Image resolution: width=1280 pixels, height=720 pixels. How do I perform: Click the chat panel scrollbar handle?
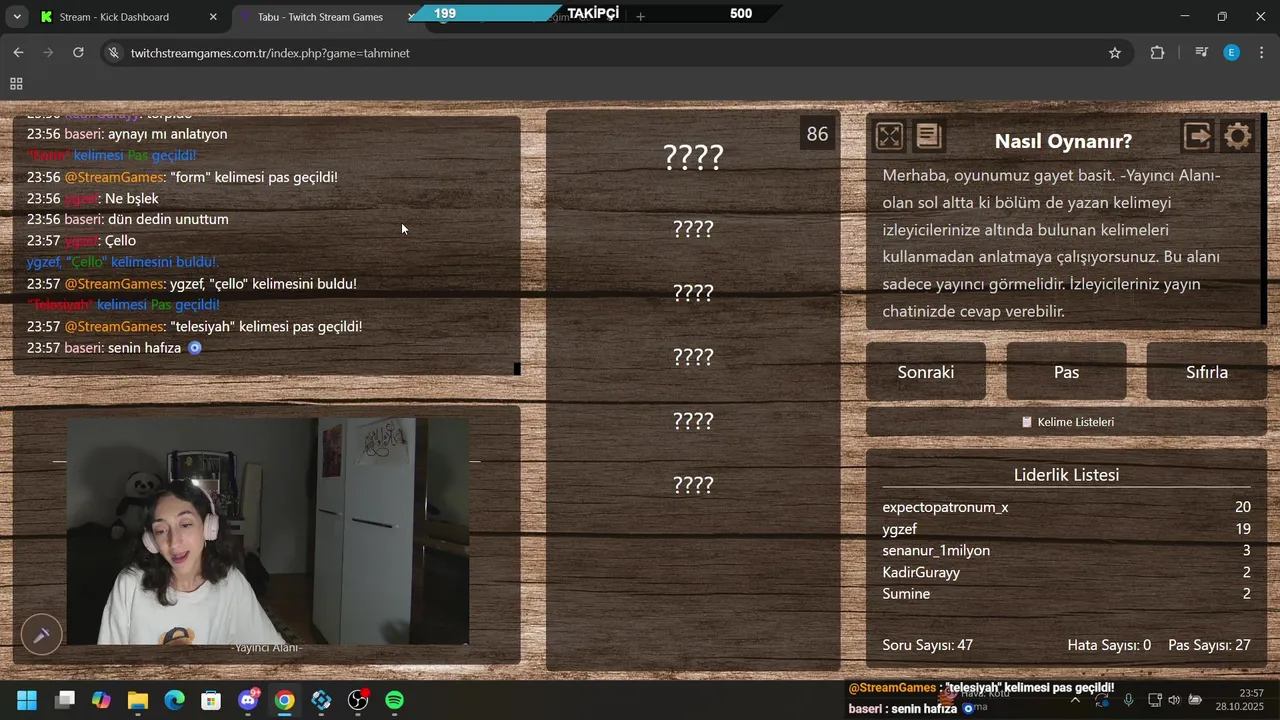click(x=517, y=369)
